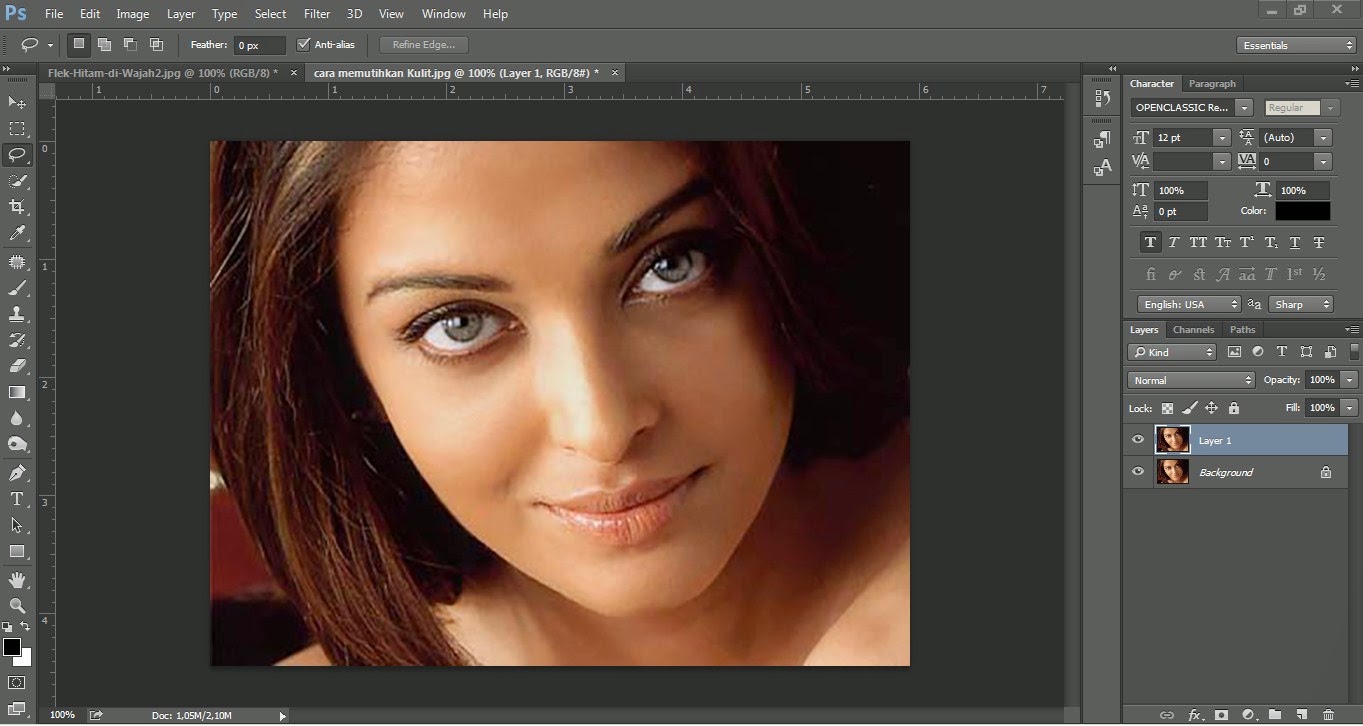Click the Character panel text Color swatch
Image resolution: width=1363 pixels, height=726 pixels.
click(x=1302, y=211)
